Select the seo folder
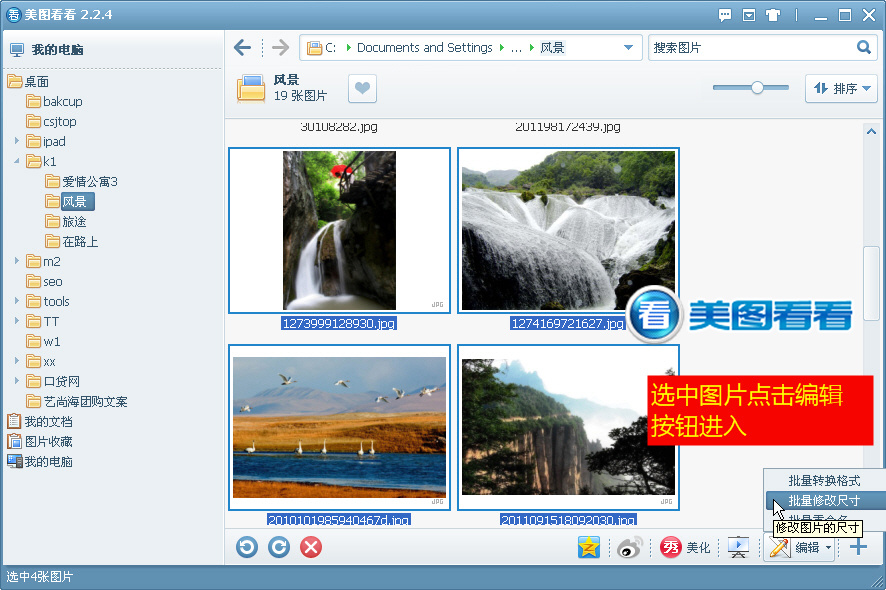This screenshot has height=590, width=886. coord(45,281)
